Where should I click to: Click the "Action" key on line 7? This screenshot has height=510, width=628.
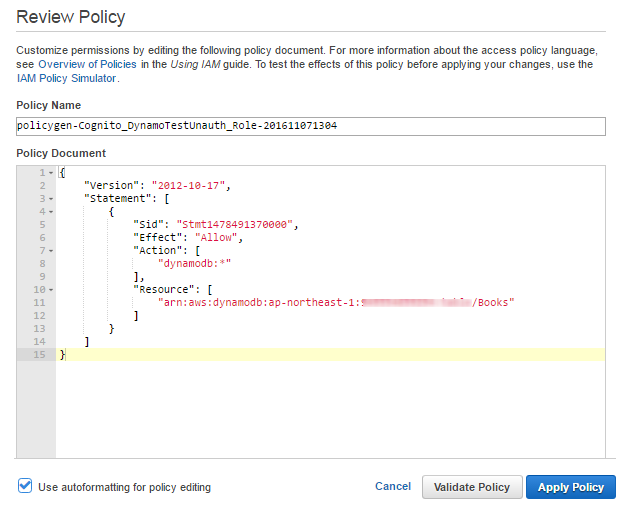(x=157, y=251)
